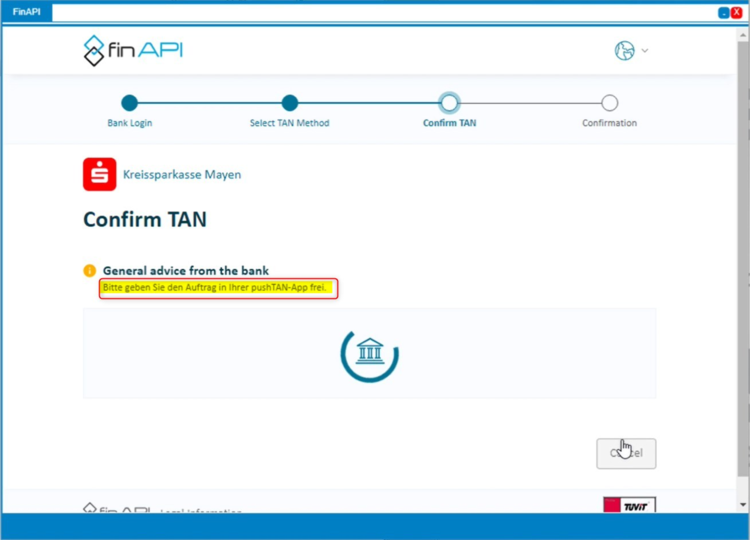Click the TÜViT certification badge in footer
This screenshot has width=750, height=540.
630,504
